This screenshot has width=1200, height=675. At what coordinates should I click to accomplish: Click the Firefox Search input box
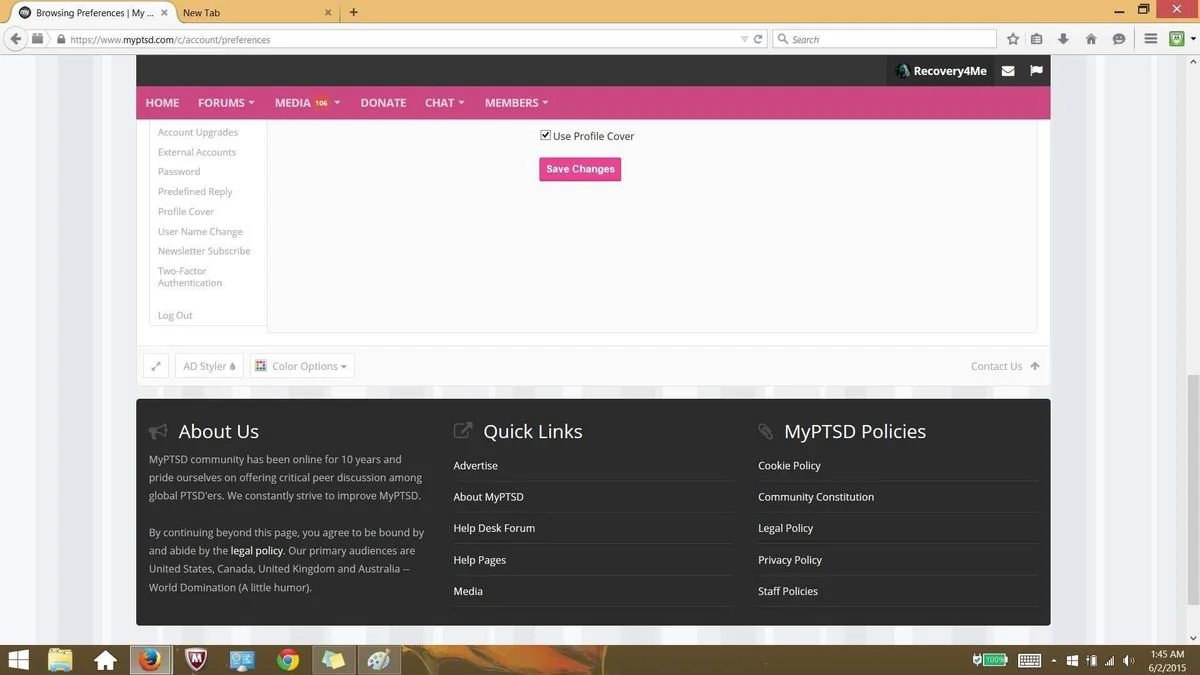click(885, 39)
